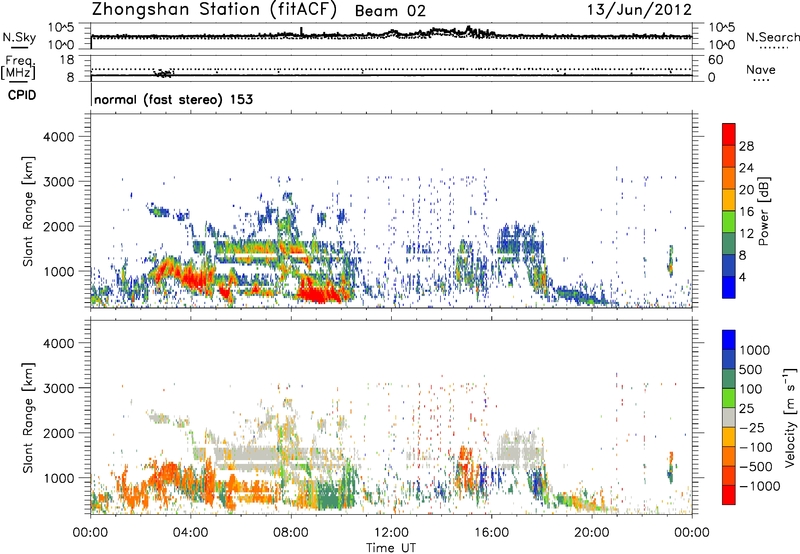Select the 20:00 time tick label
The height and width of the screenshot is (554, 800).
point(591,533)
